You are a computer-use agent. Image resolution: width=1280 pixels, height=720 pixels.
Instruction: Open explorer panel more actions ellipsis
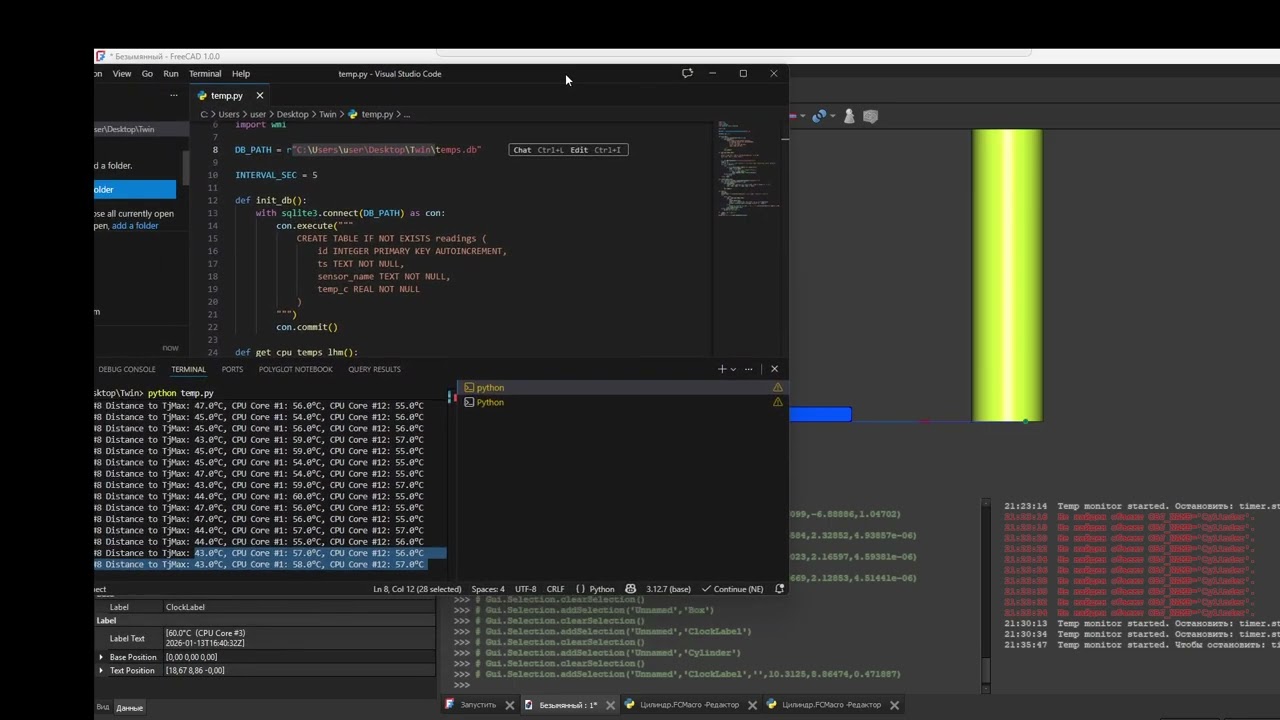point(174,96)
